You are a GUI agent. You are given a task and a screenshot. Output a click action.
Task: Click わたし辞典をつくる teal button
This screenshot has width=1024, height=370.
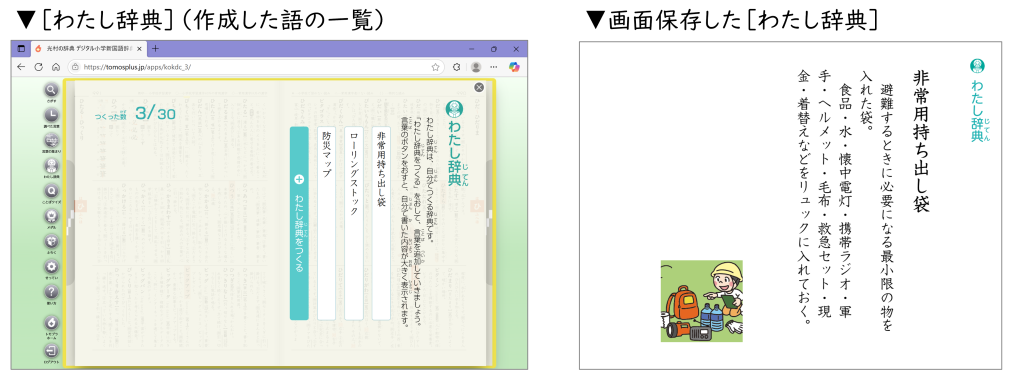[x=299, y=223]
